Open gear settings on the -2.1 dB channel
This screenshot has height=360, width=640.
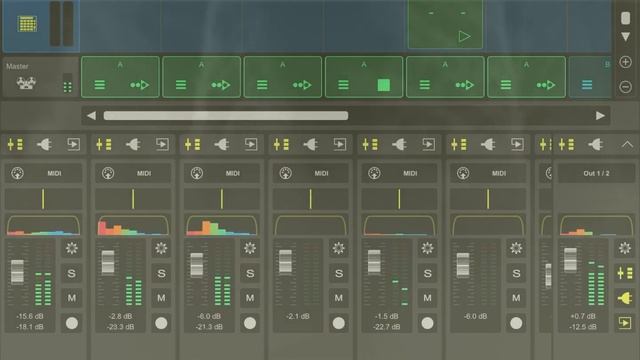(x=338, y=248)
